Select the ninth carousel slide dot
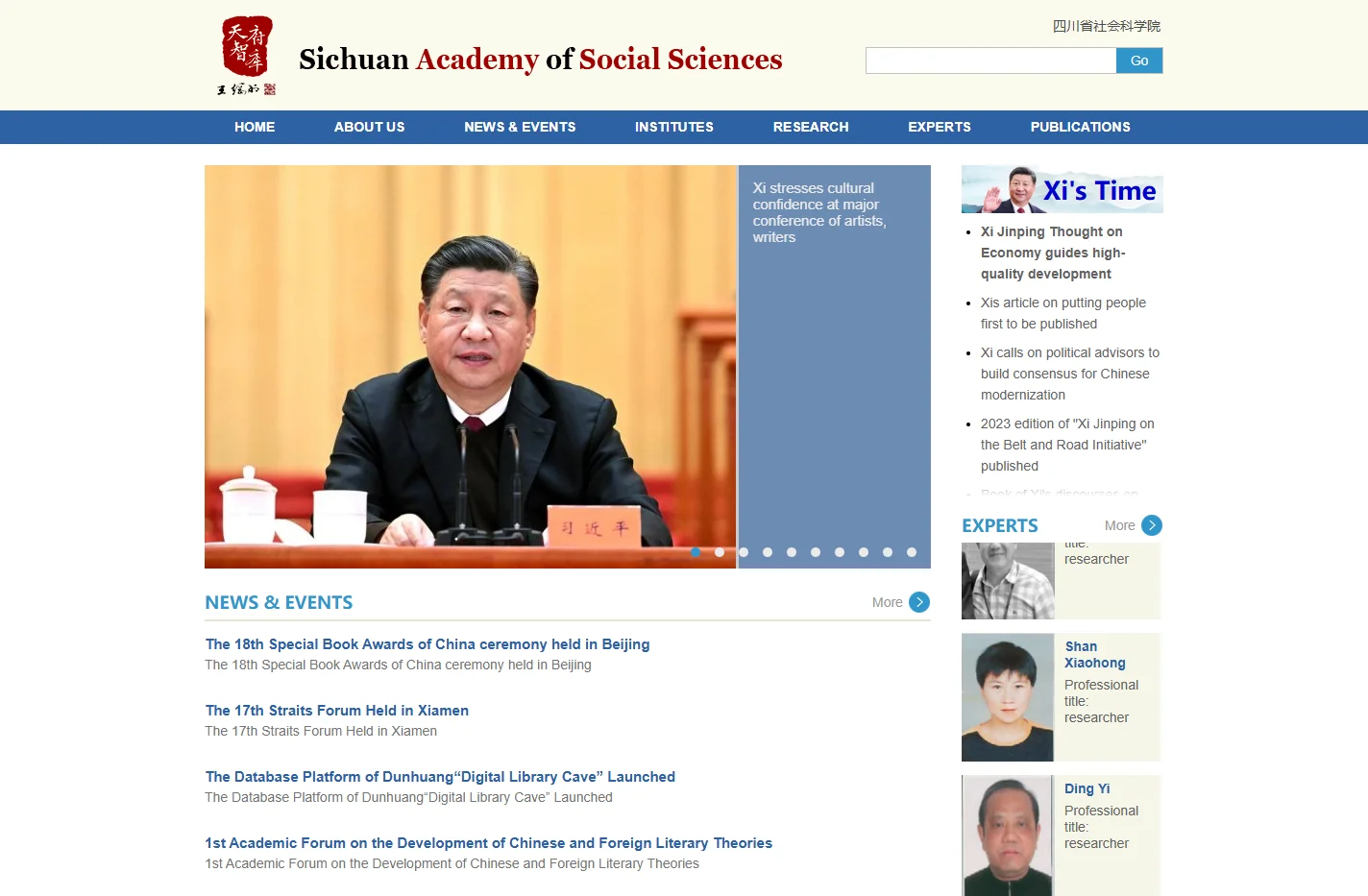Image resolution: width=1368 pixels, height=896 pixels. coord(888,552)
